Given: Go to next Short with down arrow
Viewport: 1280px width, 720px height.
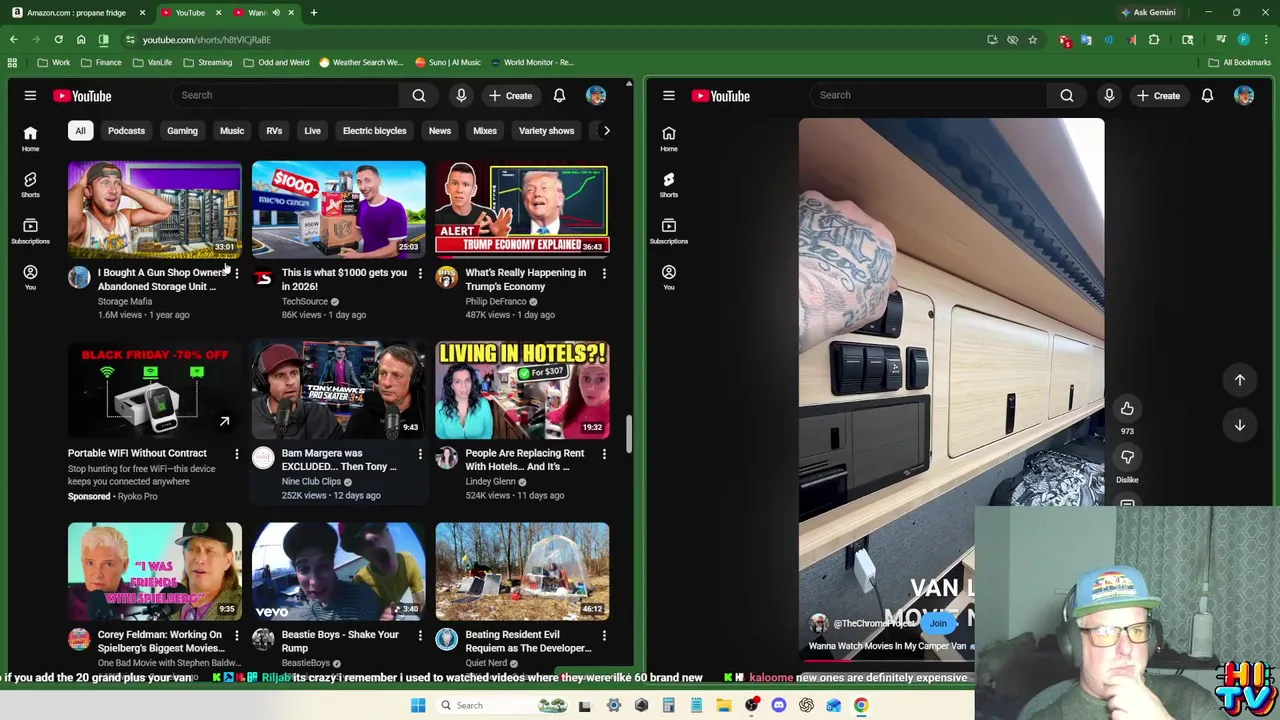Looking at the screenshot, I should 1239,425.
